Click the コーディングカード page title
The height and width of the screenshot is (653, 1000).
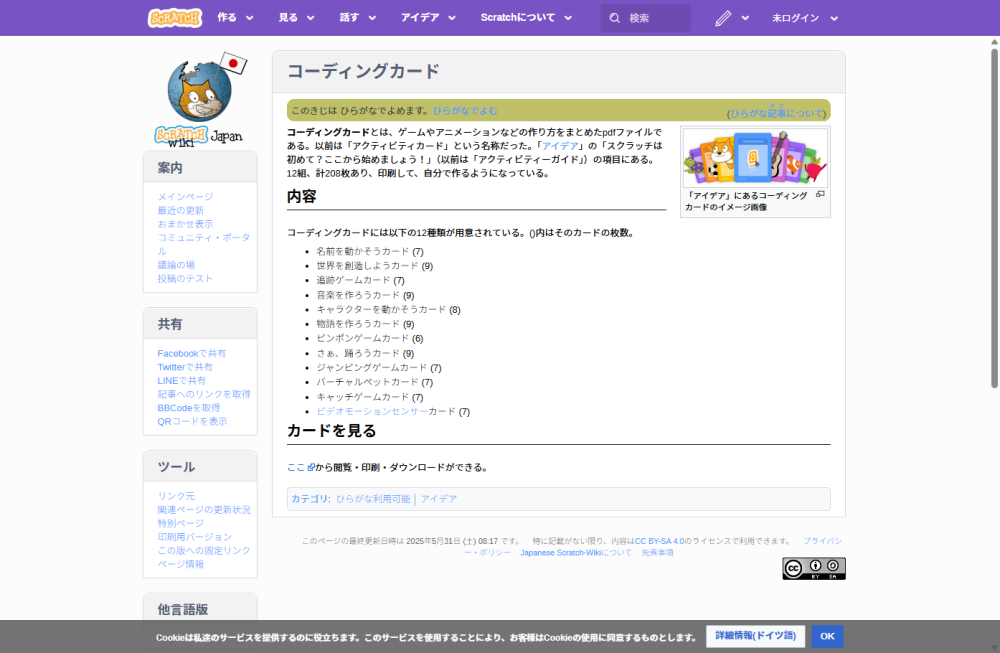(x=364, y=71)
